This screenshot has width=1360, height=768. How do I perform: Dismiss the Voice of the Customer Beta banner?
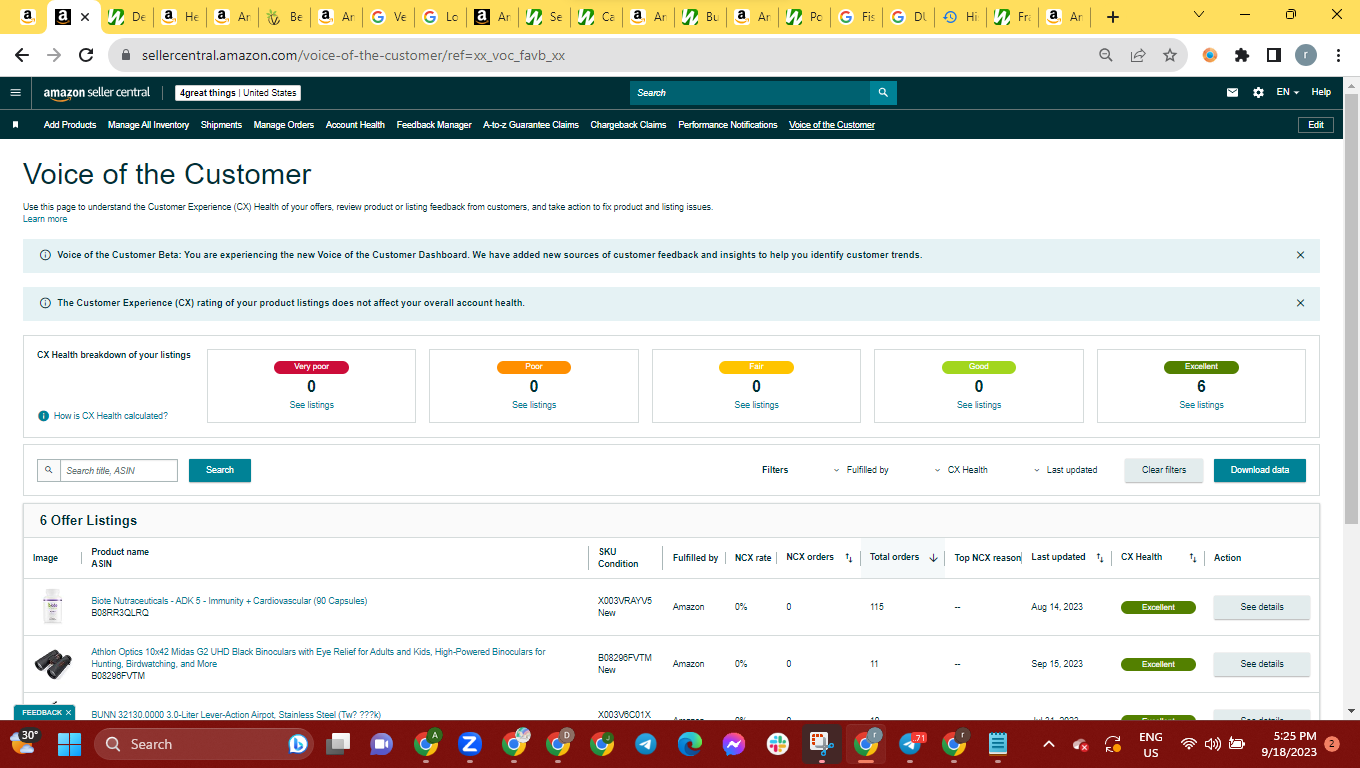(1300, 255)
